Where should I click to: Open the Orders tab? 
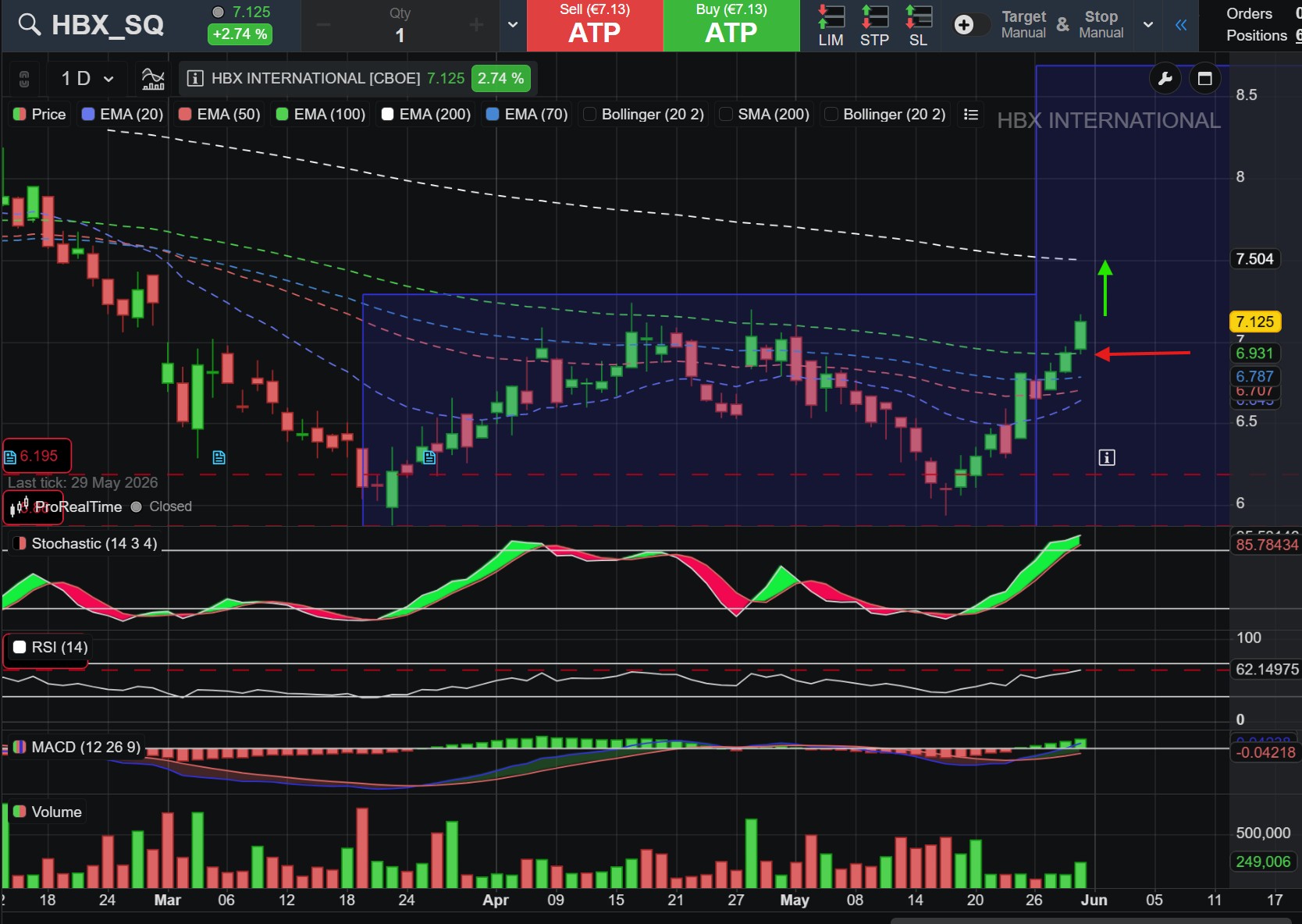[x=1249, y=13]
